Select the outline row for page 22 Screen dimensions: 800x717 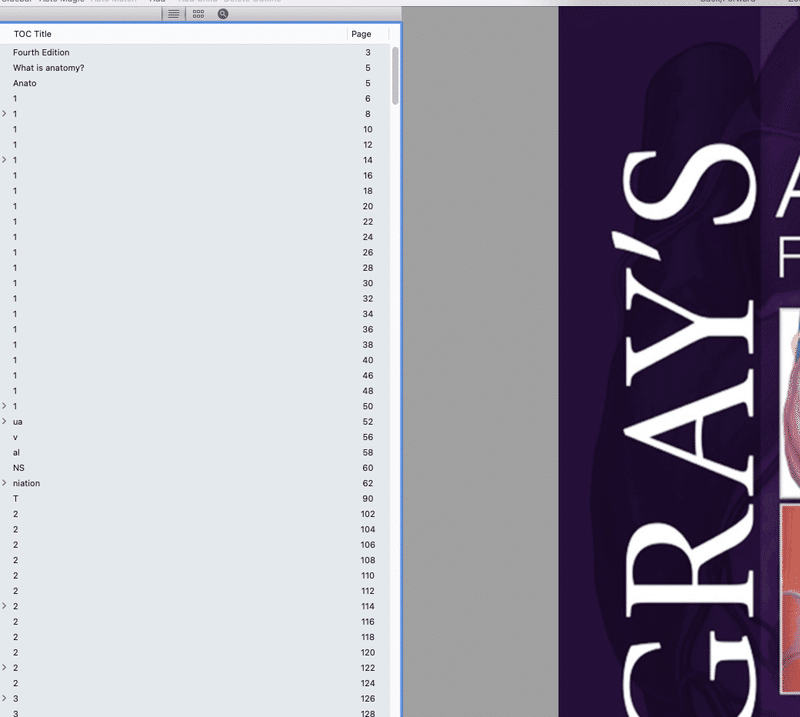195,221
